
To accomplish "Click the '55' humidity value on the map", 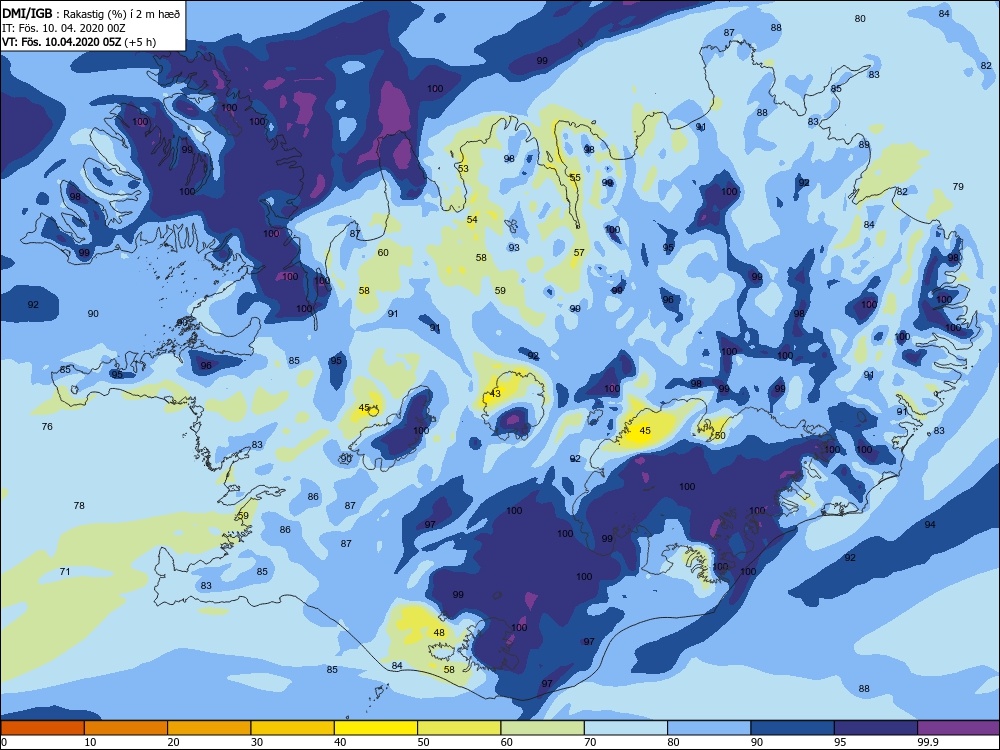I will click(x=575, y=177).
